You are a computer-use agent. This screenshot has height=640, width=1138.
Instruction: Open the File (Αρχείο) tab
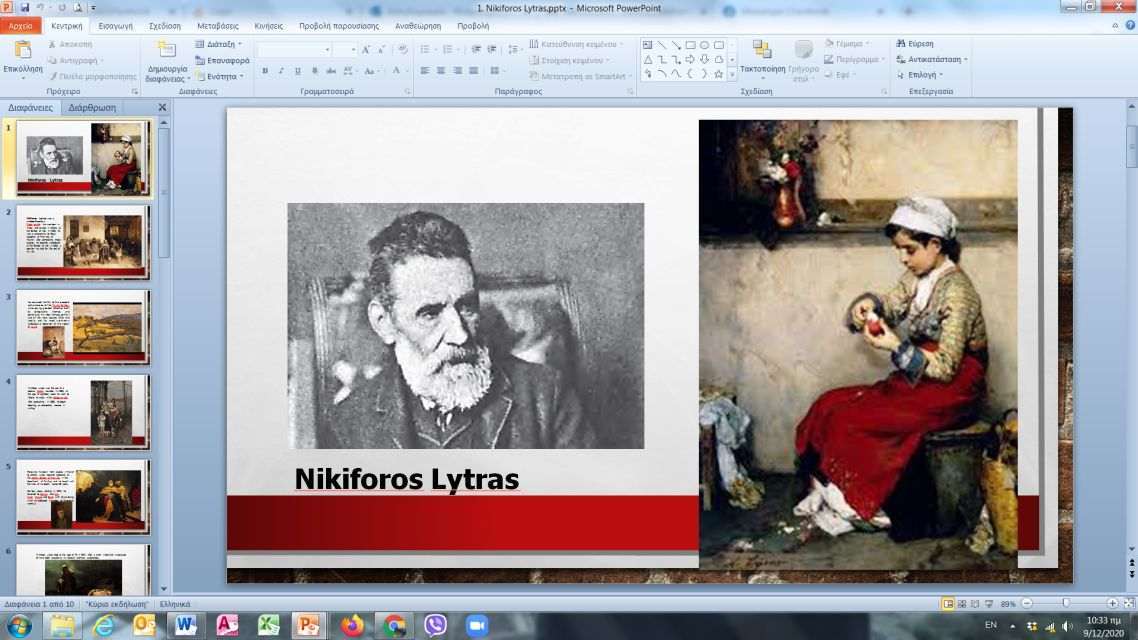click(20, 25)
